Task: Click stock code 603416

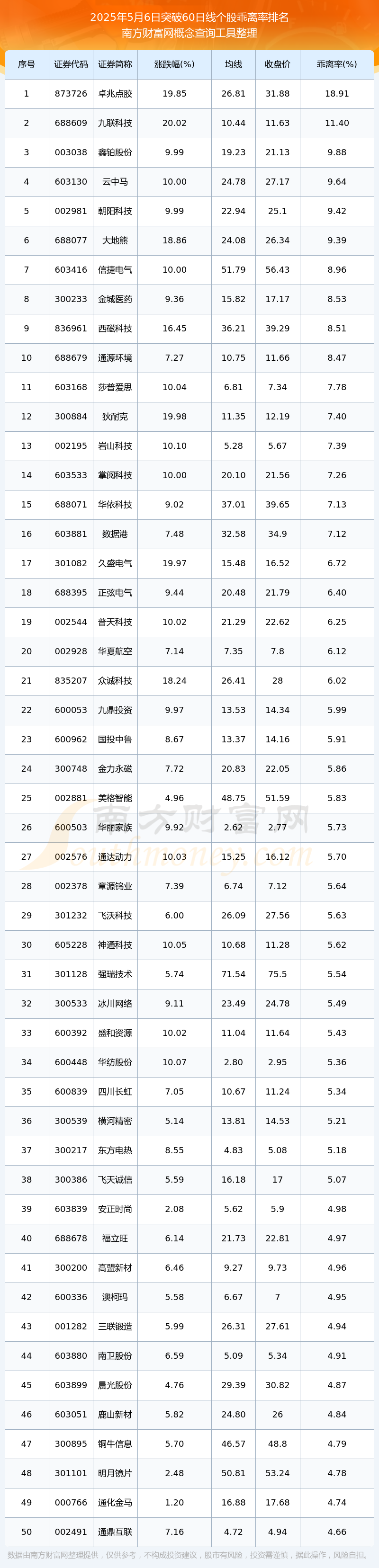Action: tap(71, 270)
